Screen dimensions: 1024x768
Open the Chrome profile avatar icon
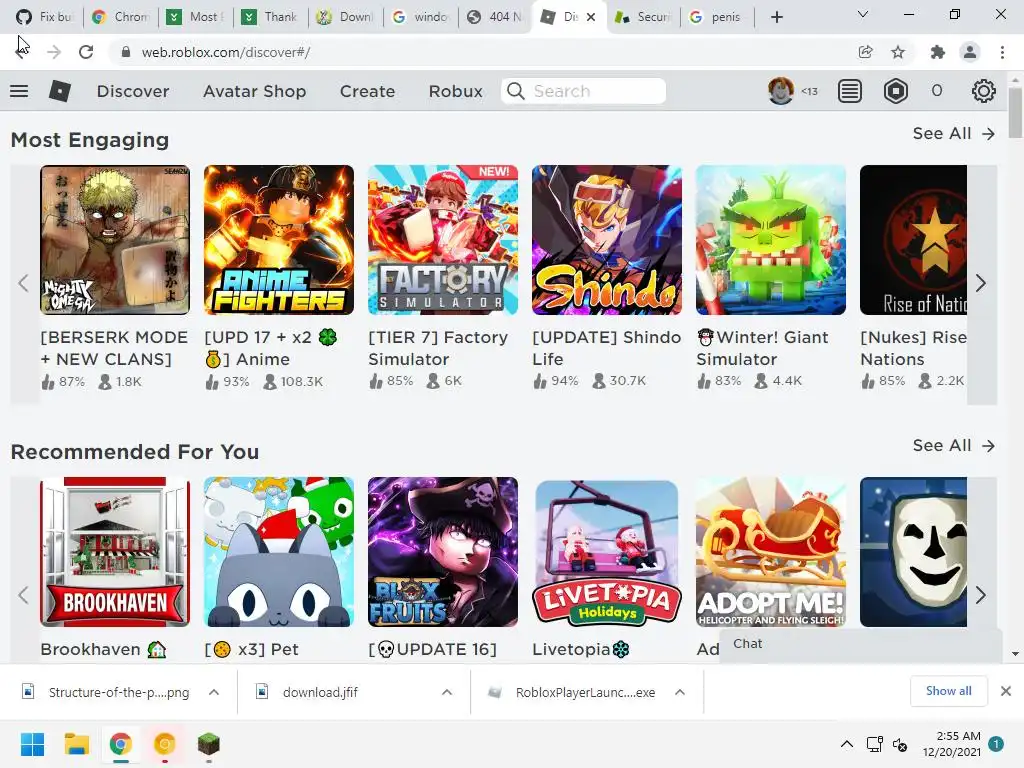(970, 52)
